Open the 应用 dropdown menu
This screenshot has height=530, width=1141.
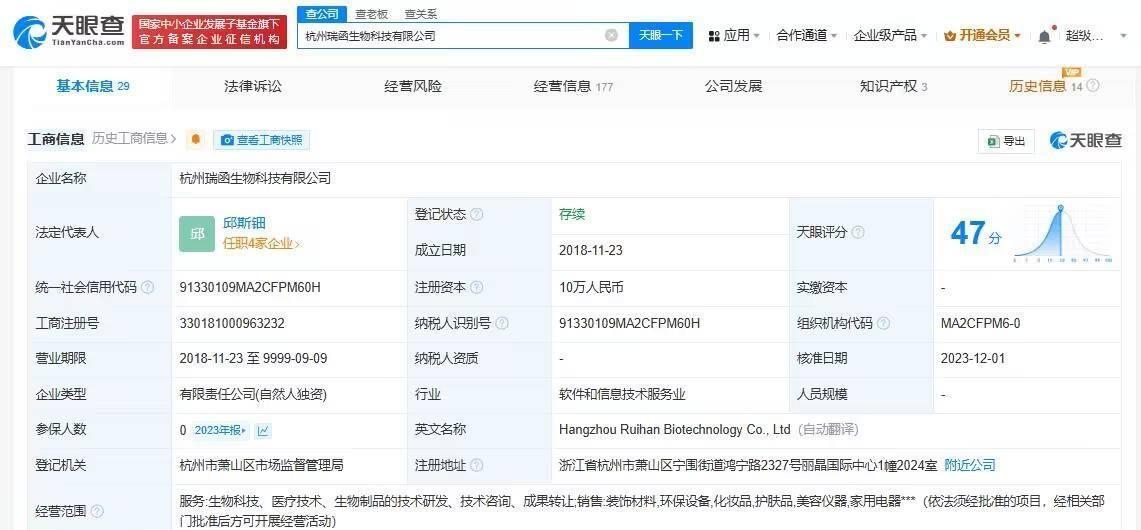pos(734,35)
